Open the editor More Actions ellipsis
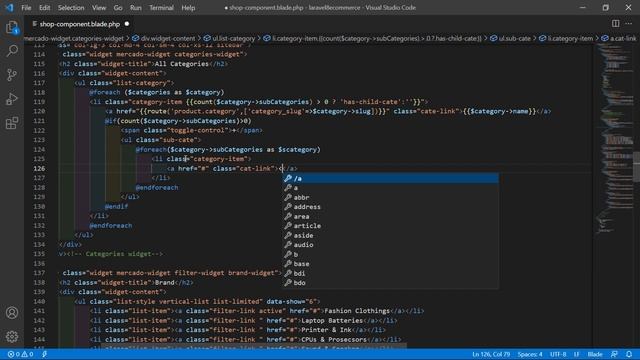This screenshot has height=360, width=640. pyautogui.click(x=629, y=24)
